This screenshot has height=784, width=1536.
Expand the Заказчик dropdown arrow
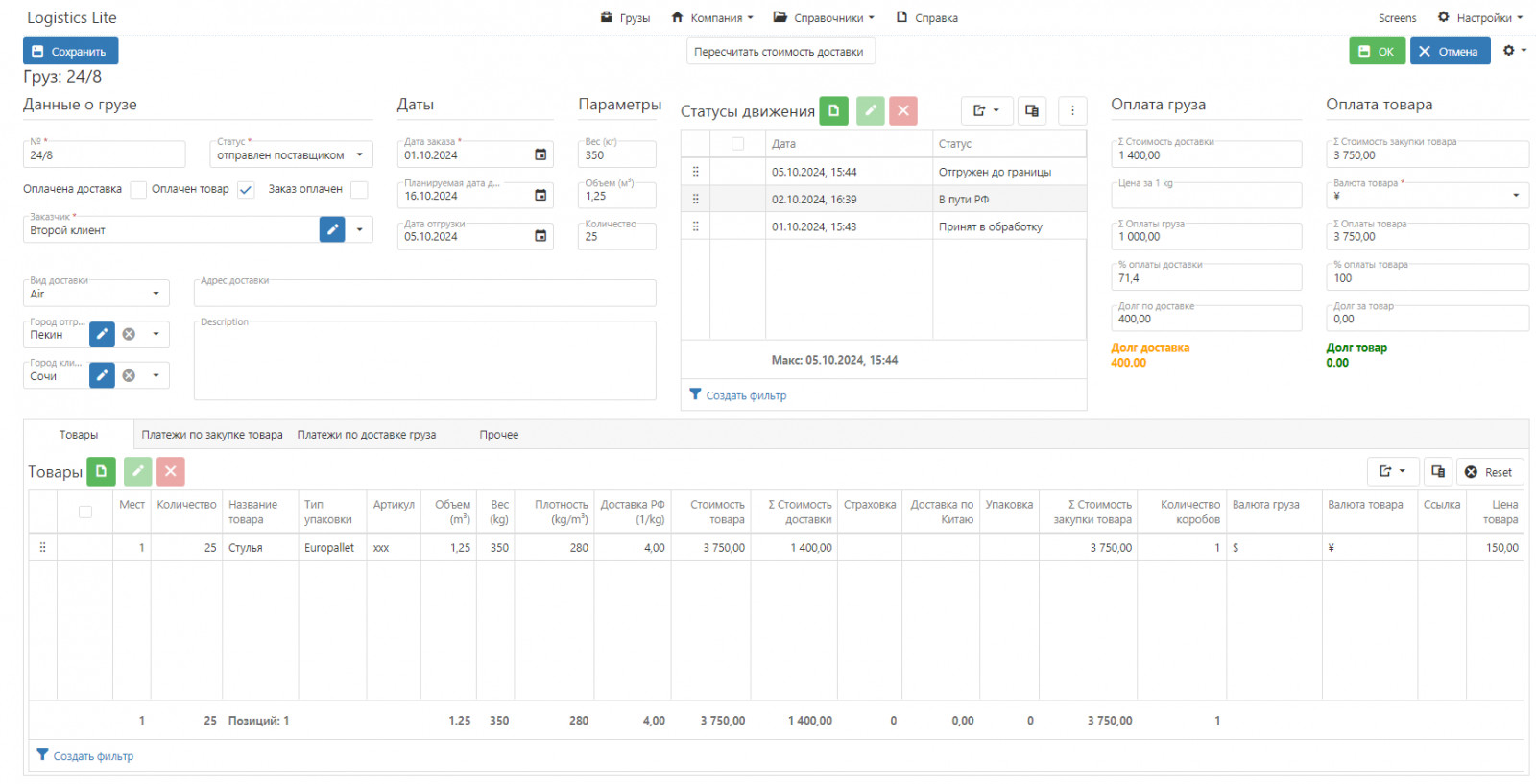coord(360,229)
